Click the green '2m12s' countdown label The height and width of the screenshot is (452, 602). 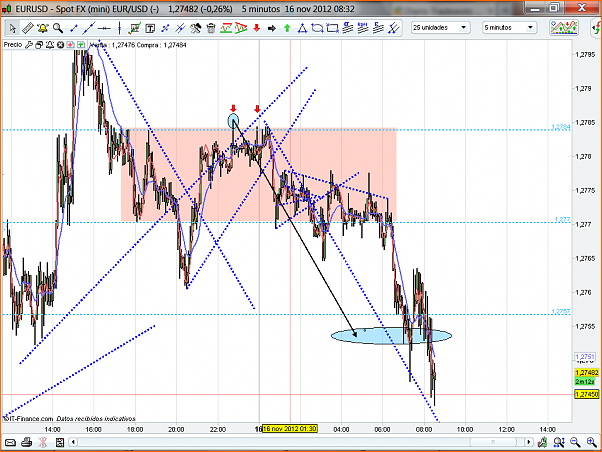click(x=585, y=381)
